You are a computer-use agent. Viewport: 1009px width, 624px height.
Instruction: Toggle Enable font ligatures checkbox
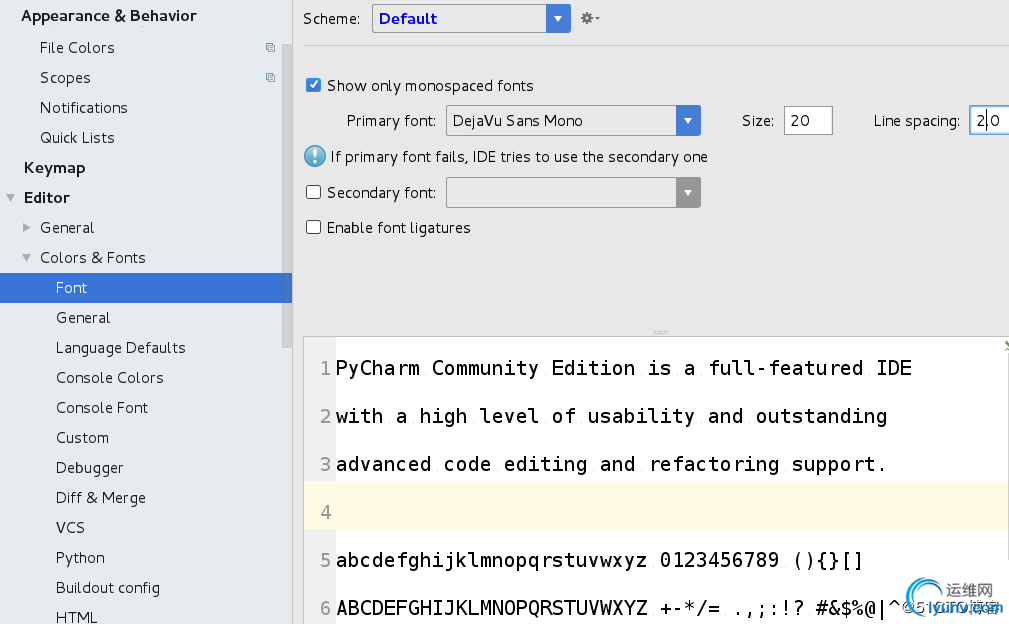tap(314, 227)
